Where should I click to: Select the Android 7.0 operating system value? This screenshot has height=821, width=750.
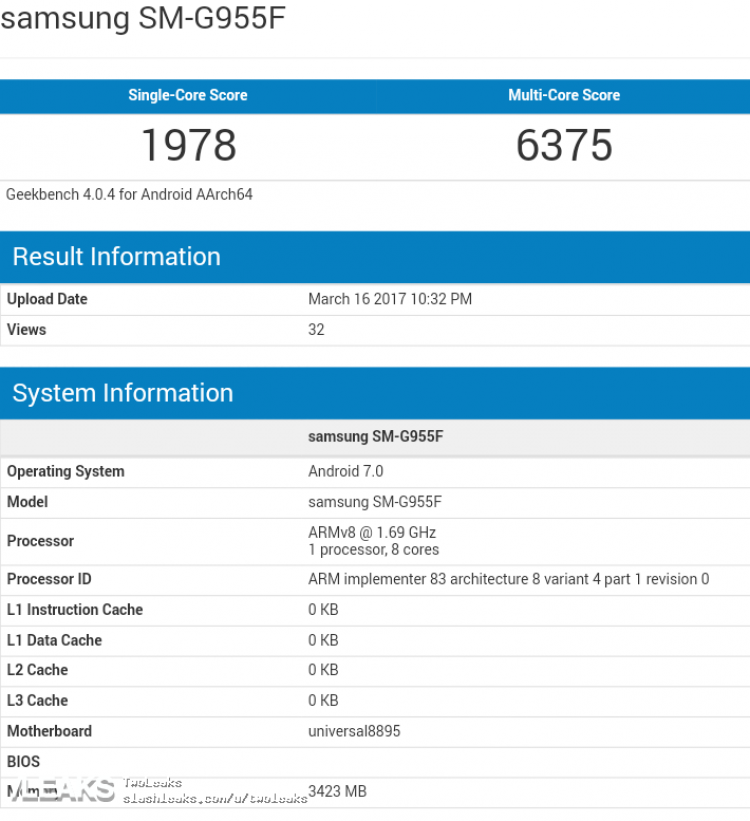(x=345, y=471)
